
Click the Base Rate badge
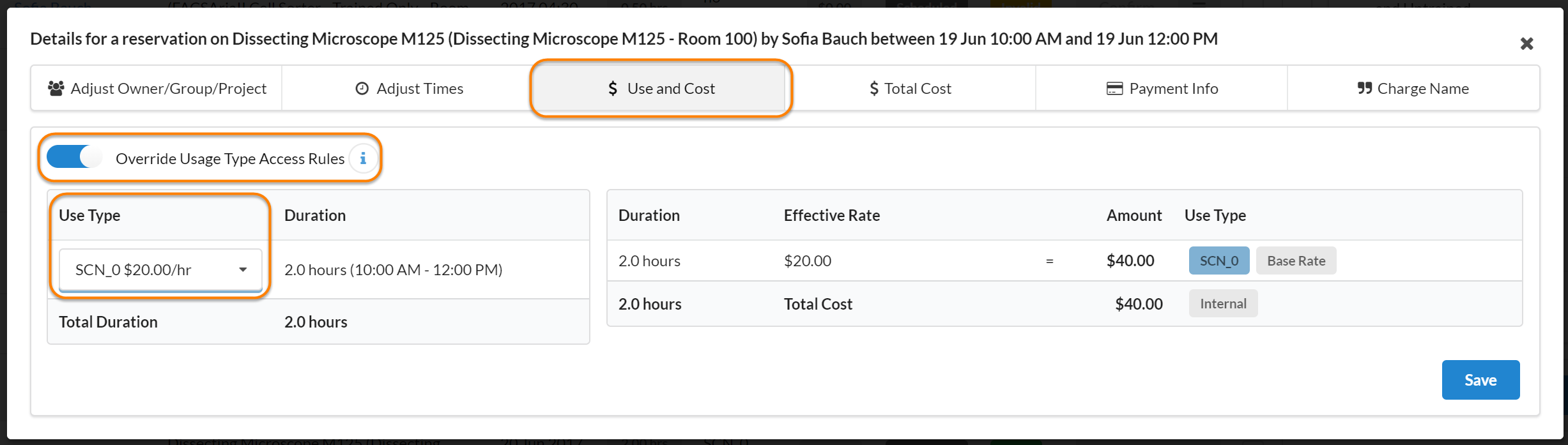pos(1296,261)
